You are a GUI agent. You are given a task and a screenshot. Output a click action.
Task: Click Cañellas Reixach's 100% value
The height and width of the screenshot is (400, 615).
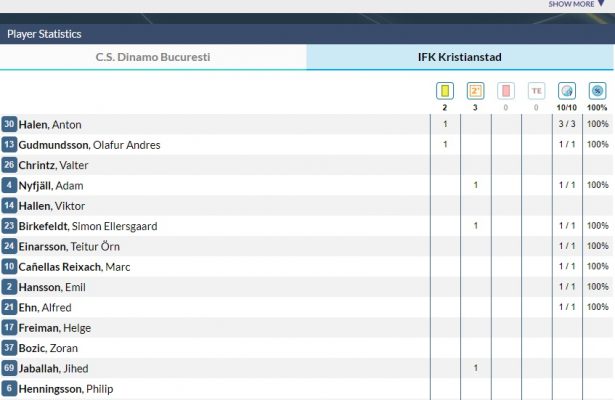(597, 266)
